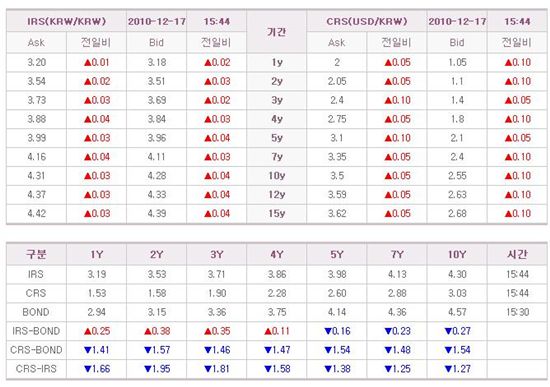The height and width of the screenshot is (387, 550).
Task: Click the 1y period row label
Action: point(277,62)
